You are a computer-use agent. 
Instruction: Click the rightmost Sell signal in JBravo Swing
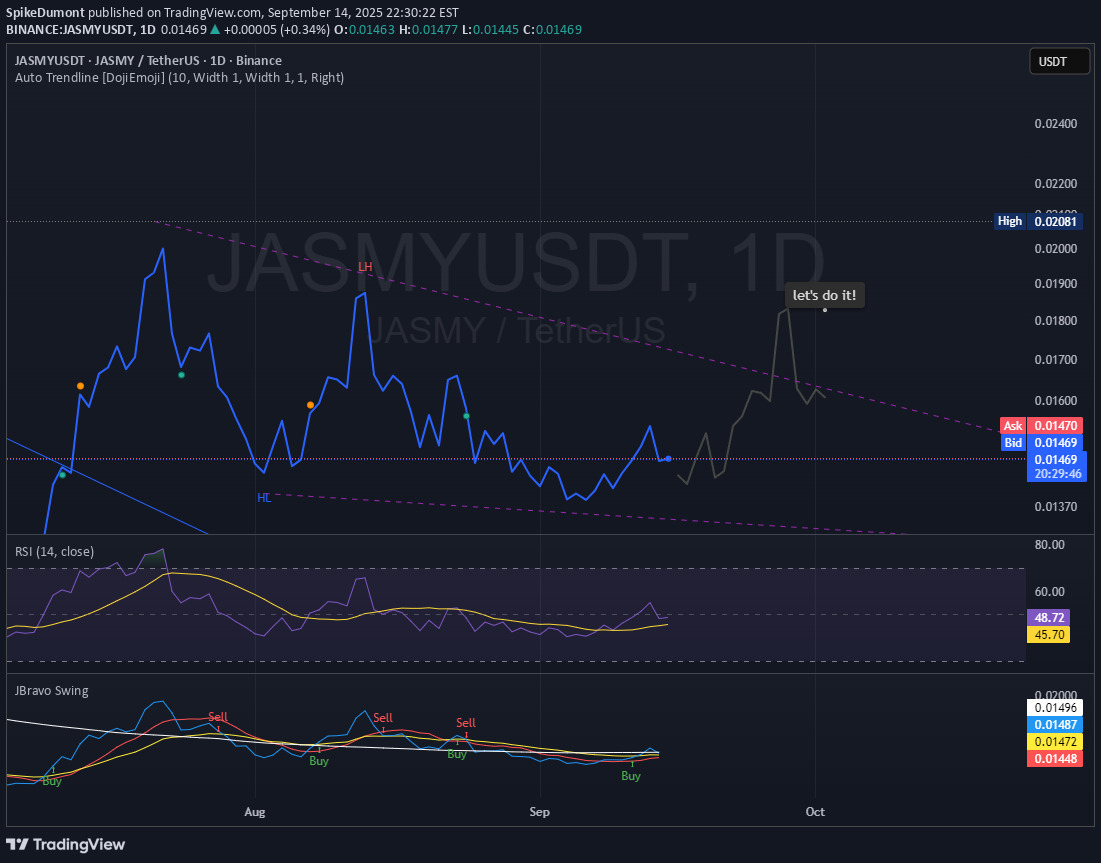point(466,723)
